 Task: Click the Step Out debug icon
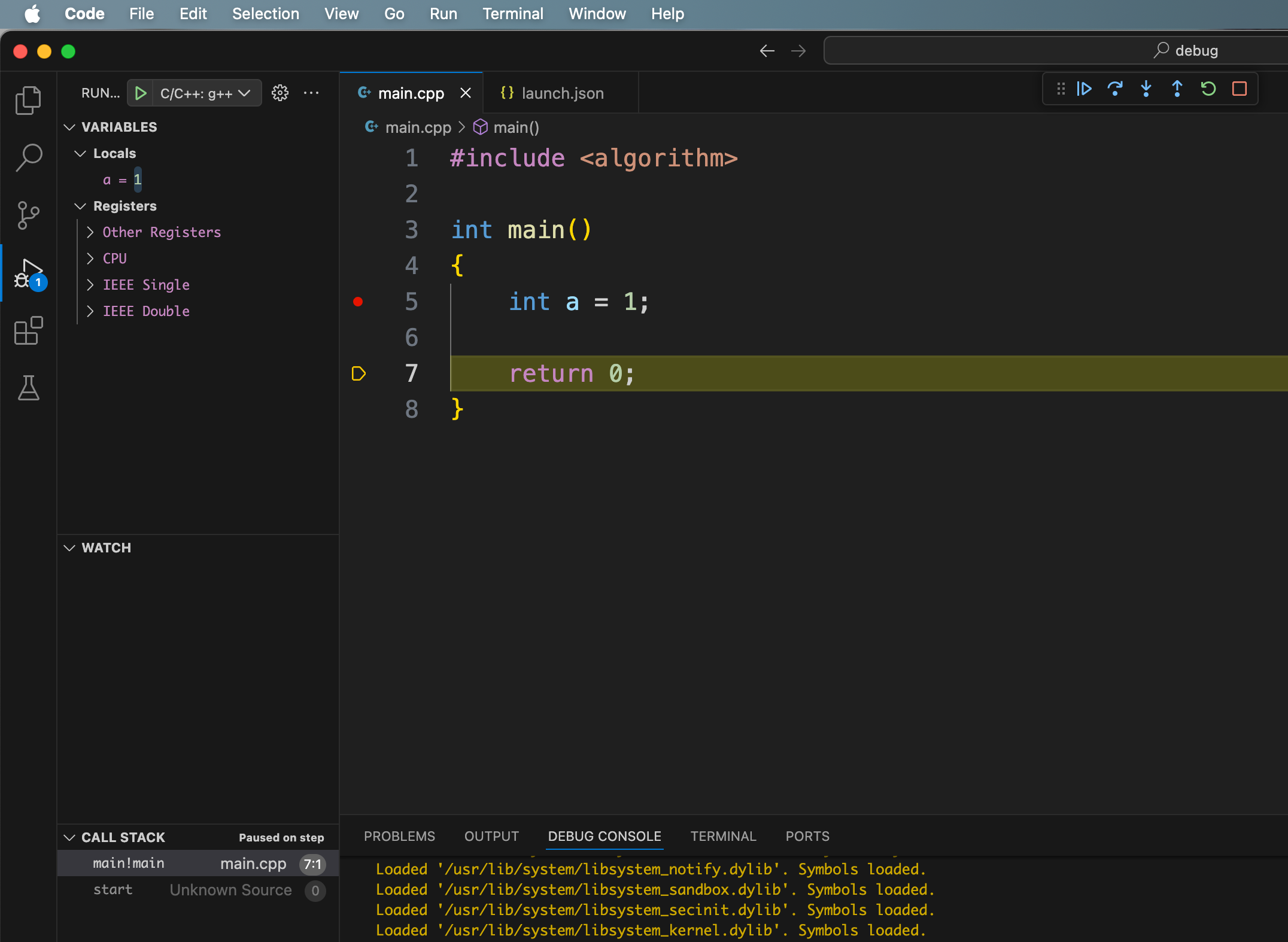[x=1177, y=89]
